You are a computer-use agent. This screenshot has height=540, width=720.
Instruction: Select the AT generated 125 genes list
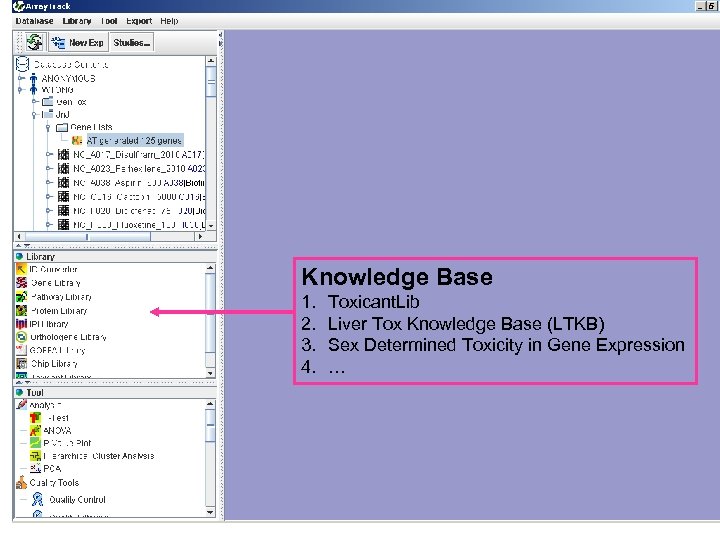[x=134, y=141]
